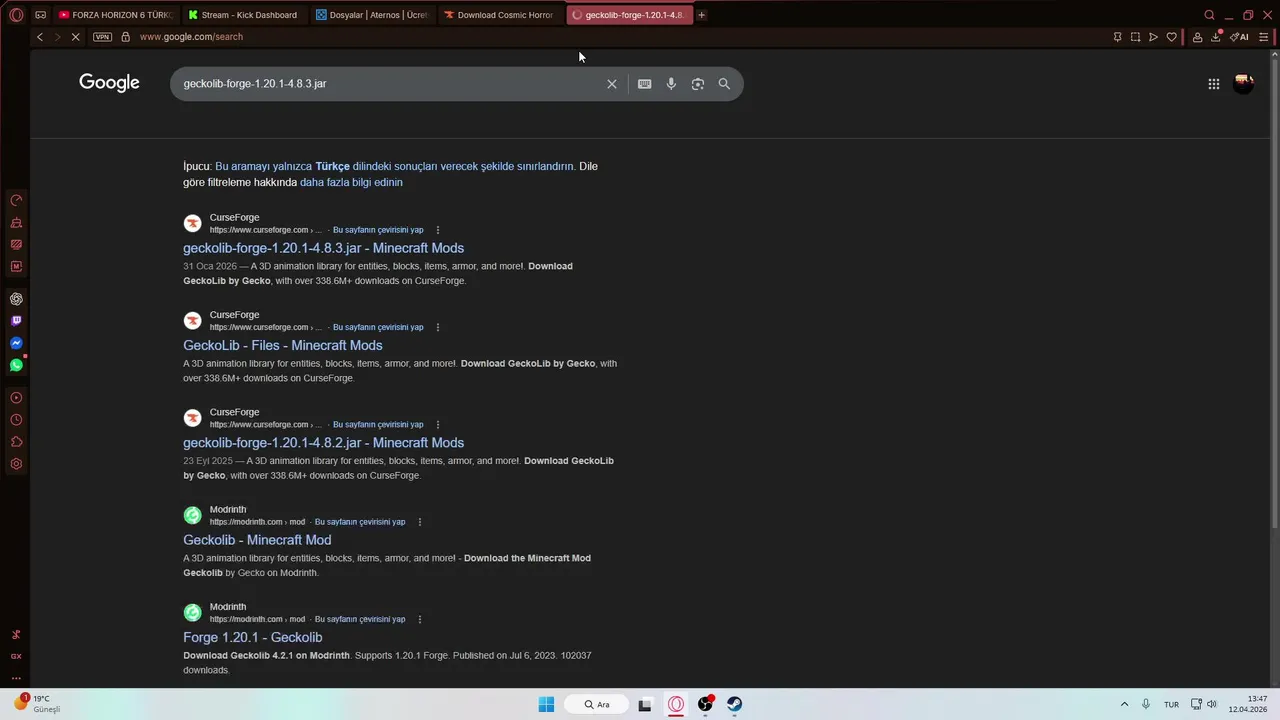Open the Google apps grid

pyautogui.click(x=1214, y=84)
